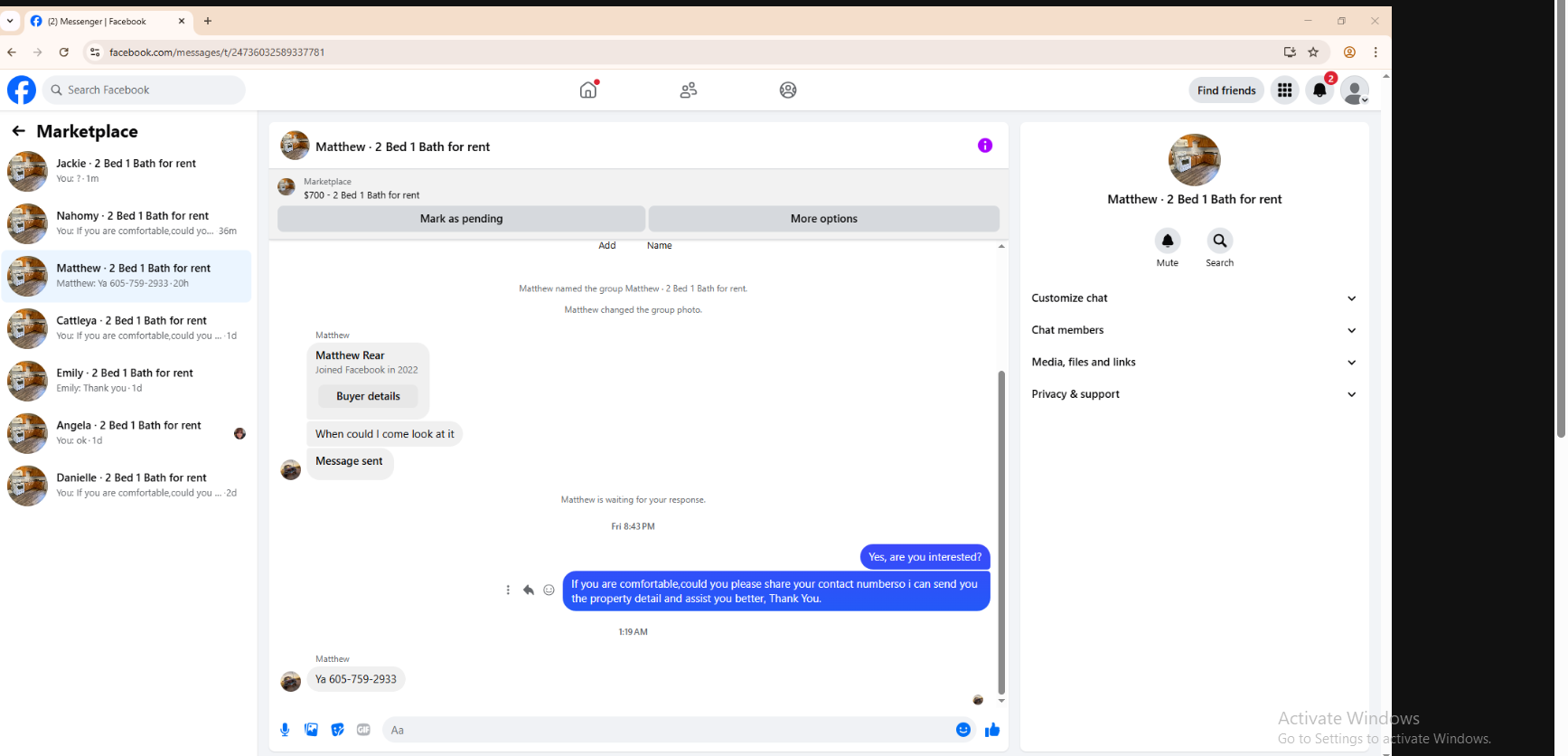The height and width of the screenshot is (756, 1568).
Task: Open conversation information purple icon
Action: [985, 146]
